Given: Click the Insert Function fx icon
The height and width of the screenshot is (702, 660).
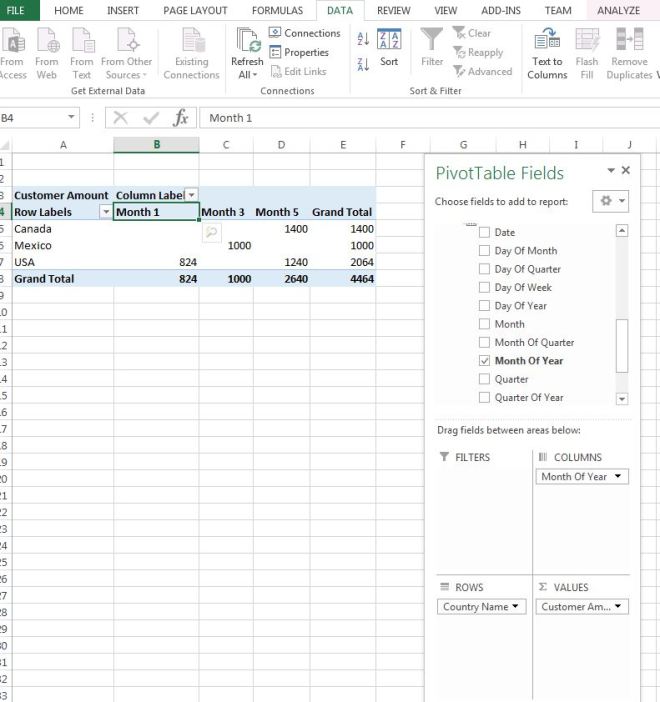Looking at the screenshot, I should (180, 118).
